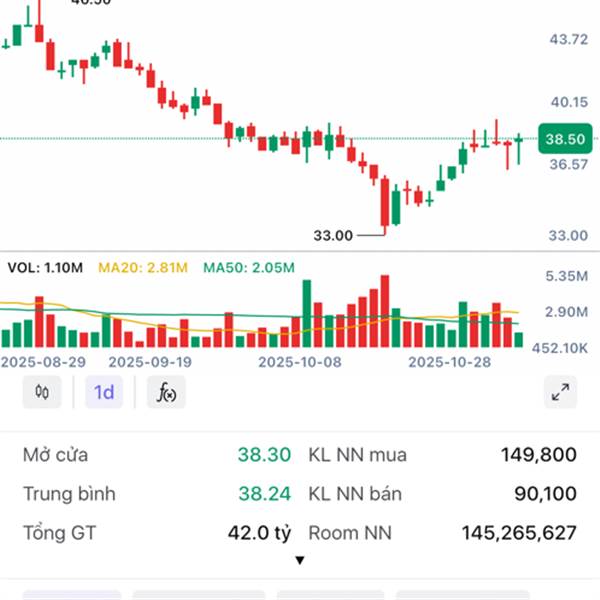Click the VOL: 1.10M volume label
Screen dimensions: 600x600
coord(45,267)
